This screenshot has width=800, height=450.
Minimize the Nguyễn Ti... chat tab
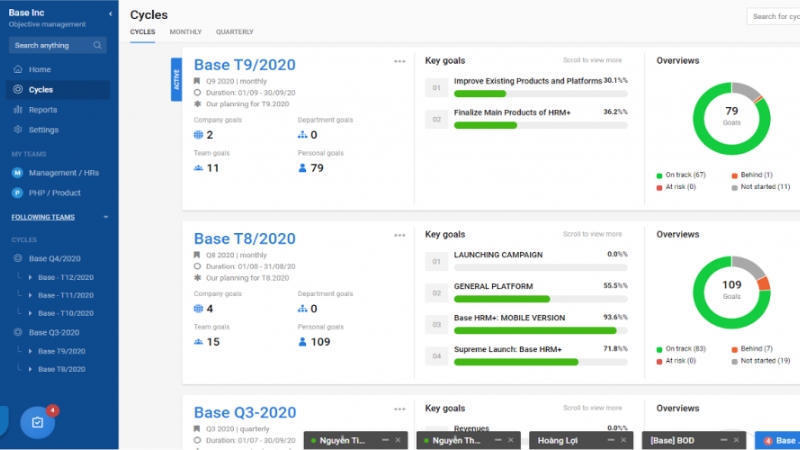pyautogui.click(x=385, y=440)
